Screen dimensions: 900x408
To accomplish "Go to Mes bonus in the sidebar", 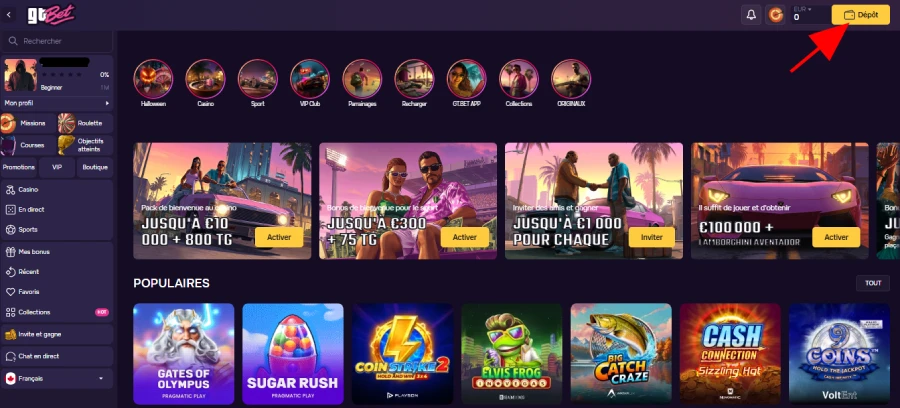I will (56, 252).
